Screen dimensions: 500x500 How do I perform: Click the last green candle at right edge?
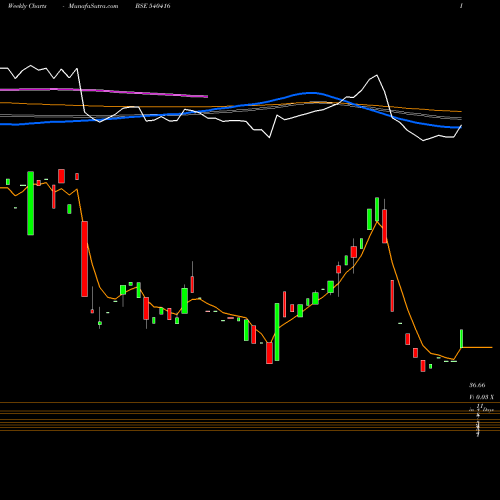pos(462,339)
